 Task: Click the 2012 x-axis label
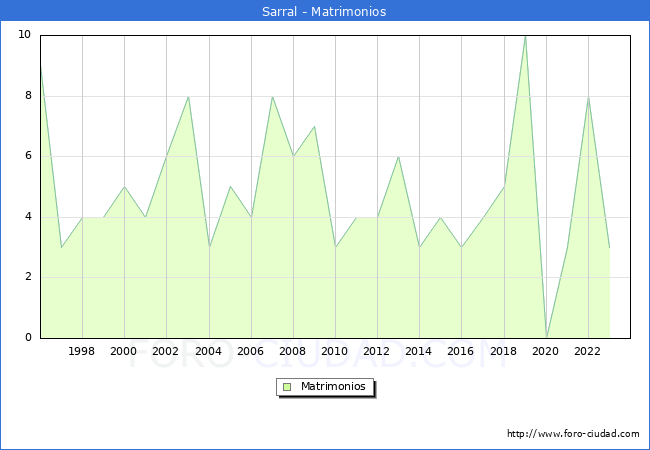click(376, 351)
